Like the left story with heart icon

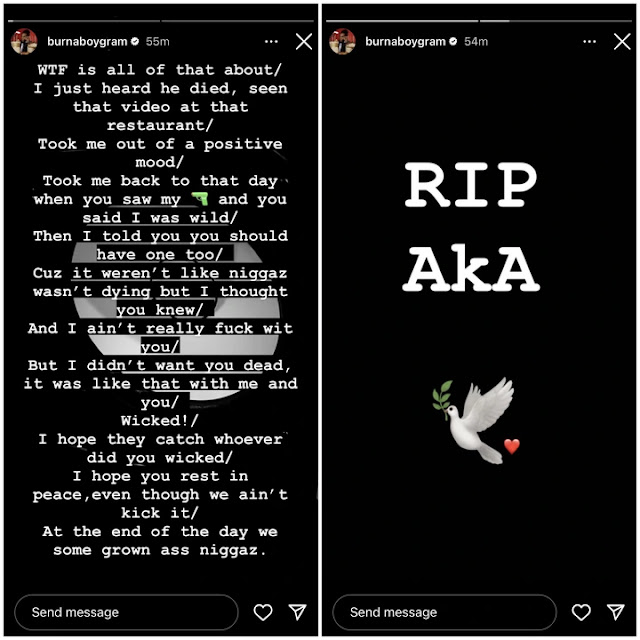[x=263, y=612]
